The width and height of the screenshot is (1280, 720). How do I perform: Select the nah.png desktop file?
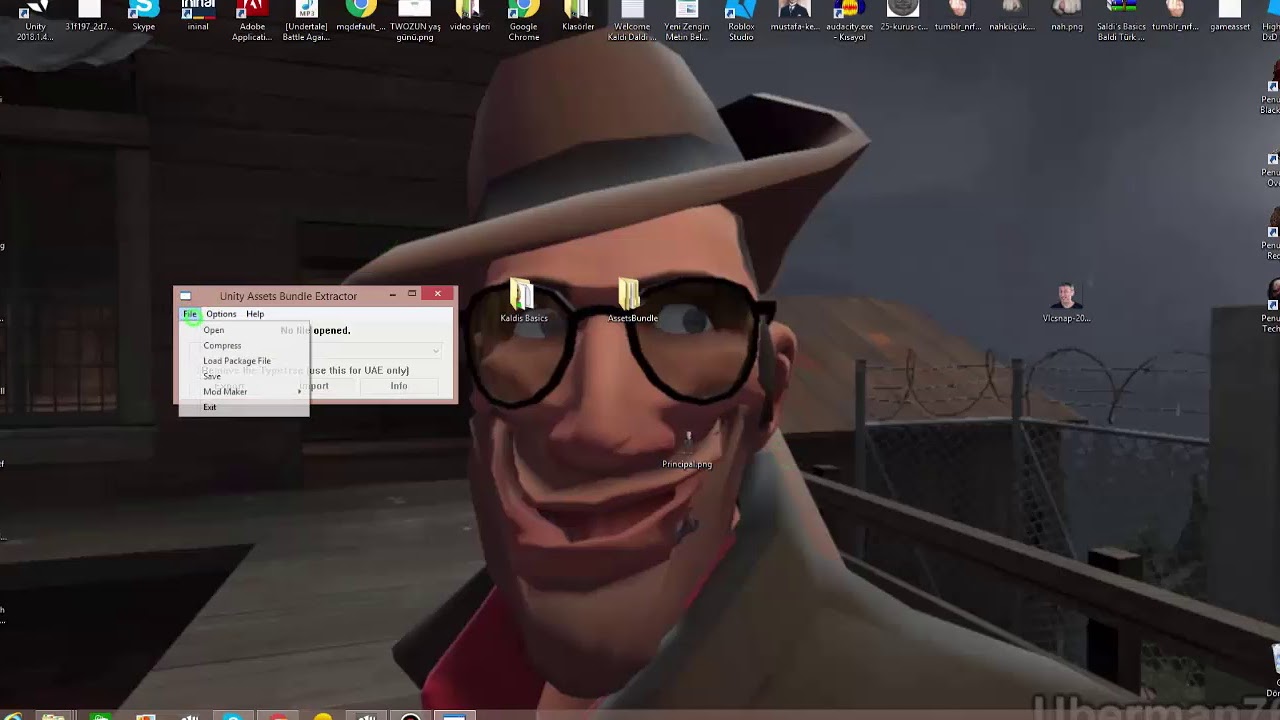pyautogui.click(x=1067, y=16)
